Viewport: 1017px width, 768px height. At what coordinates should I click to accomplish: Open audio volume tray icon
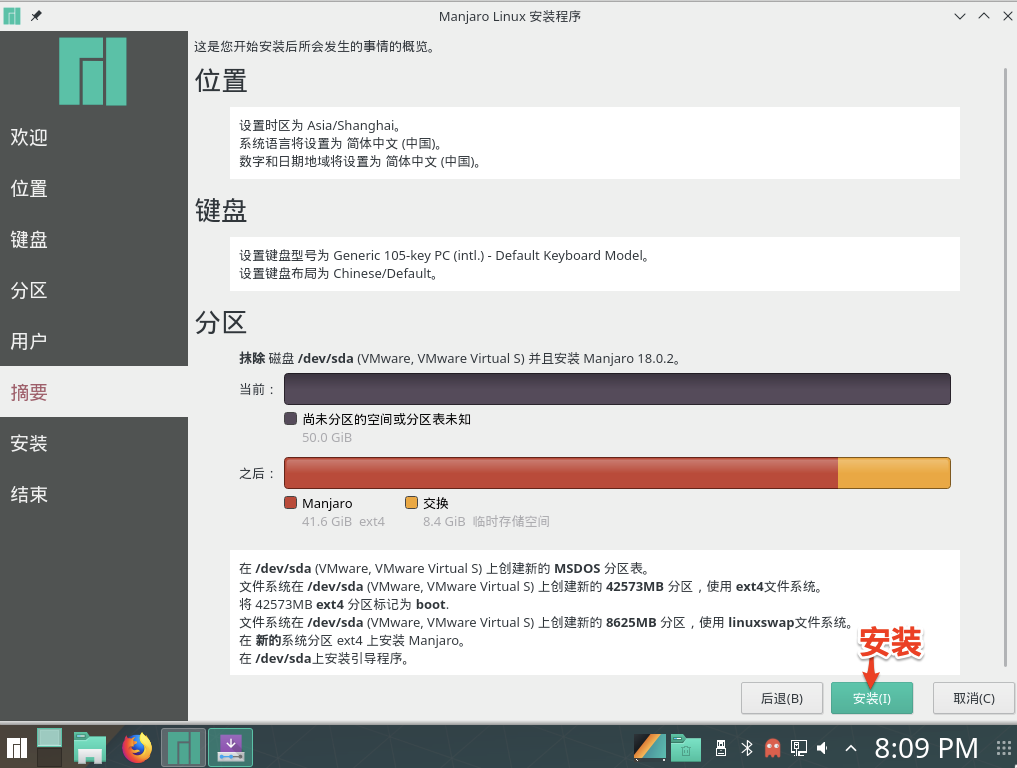(x=822, y=748)
